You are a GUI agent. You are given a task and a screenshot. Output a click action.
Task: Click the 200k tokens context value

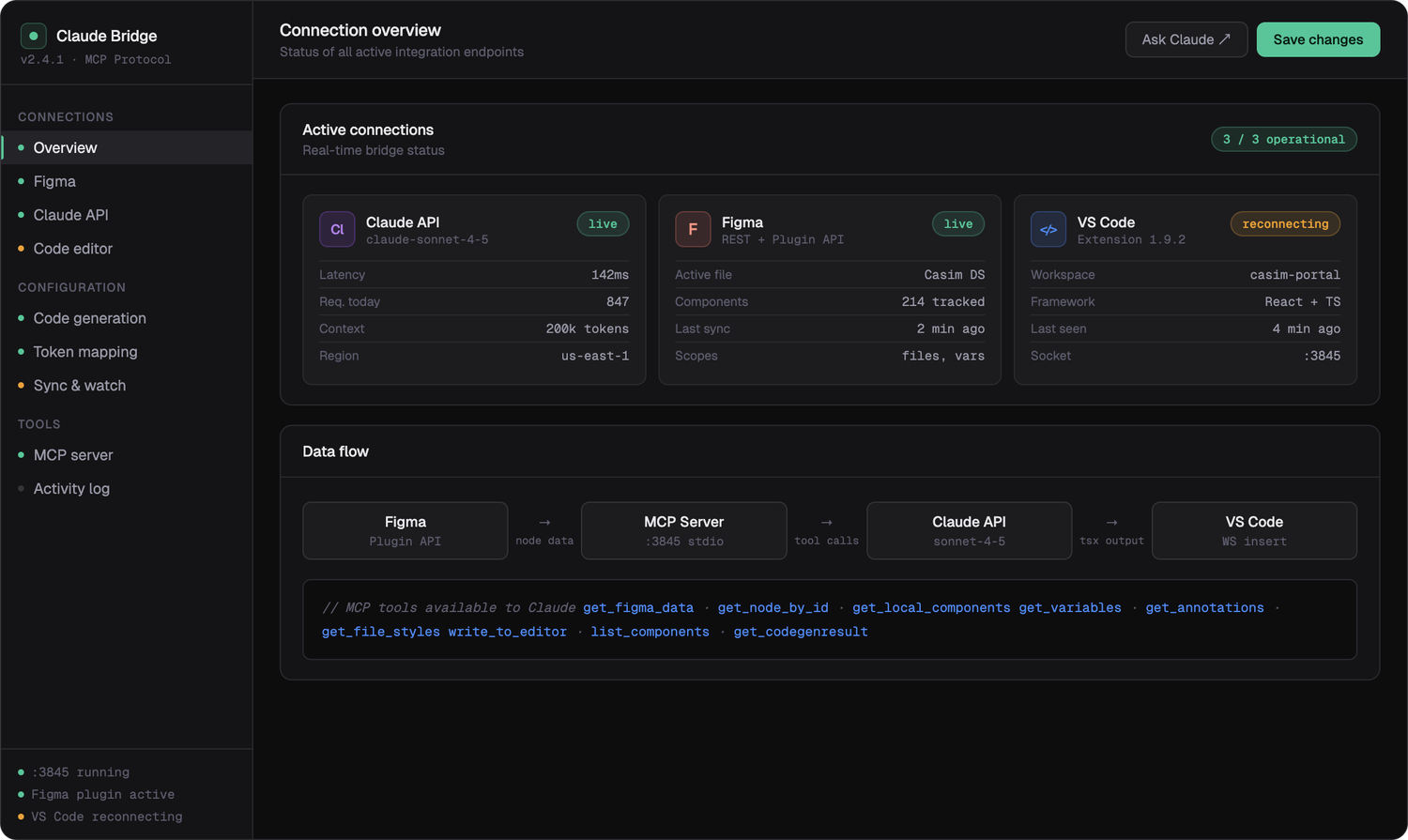coord(588,329)
